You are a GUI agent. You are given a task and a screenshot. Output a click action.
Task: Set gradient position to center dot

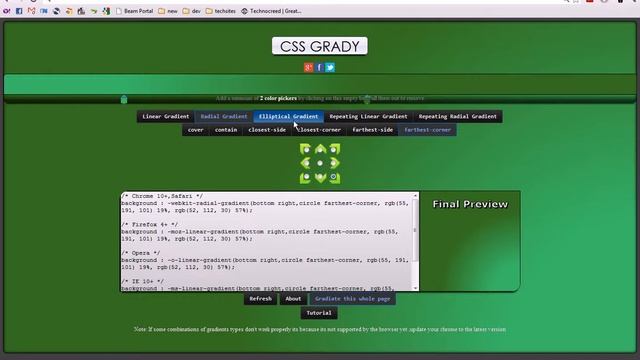click(x=320, y=163)
